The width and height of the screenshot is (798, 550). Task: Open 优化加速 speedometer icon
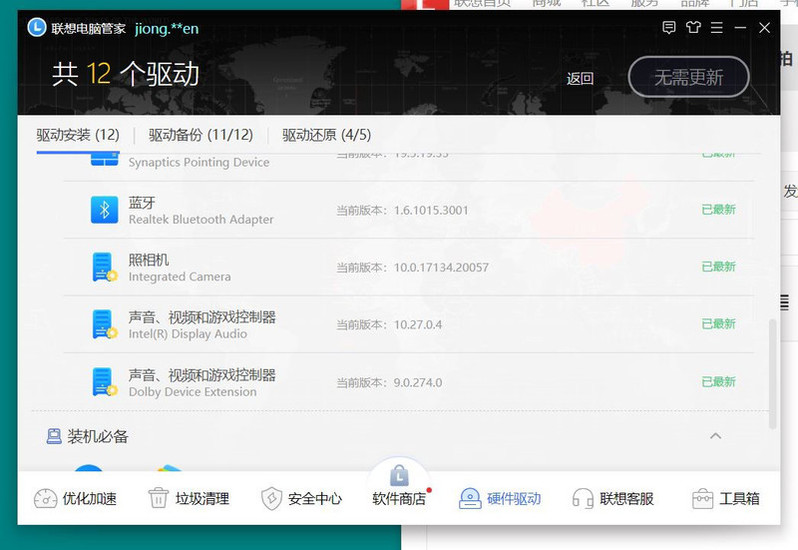click(x=45, y=499)
